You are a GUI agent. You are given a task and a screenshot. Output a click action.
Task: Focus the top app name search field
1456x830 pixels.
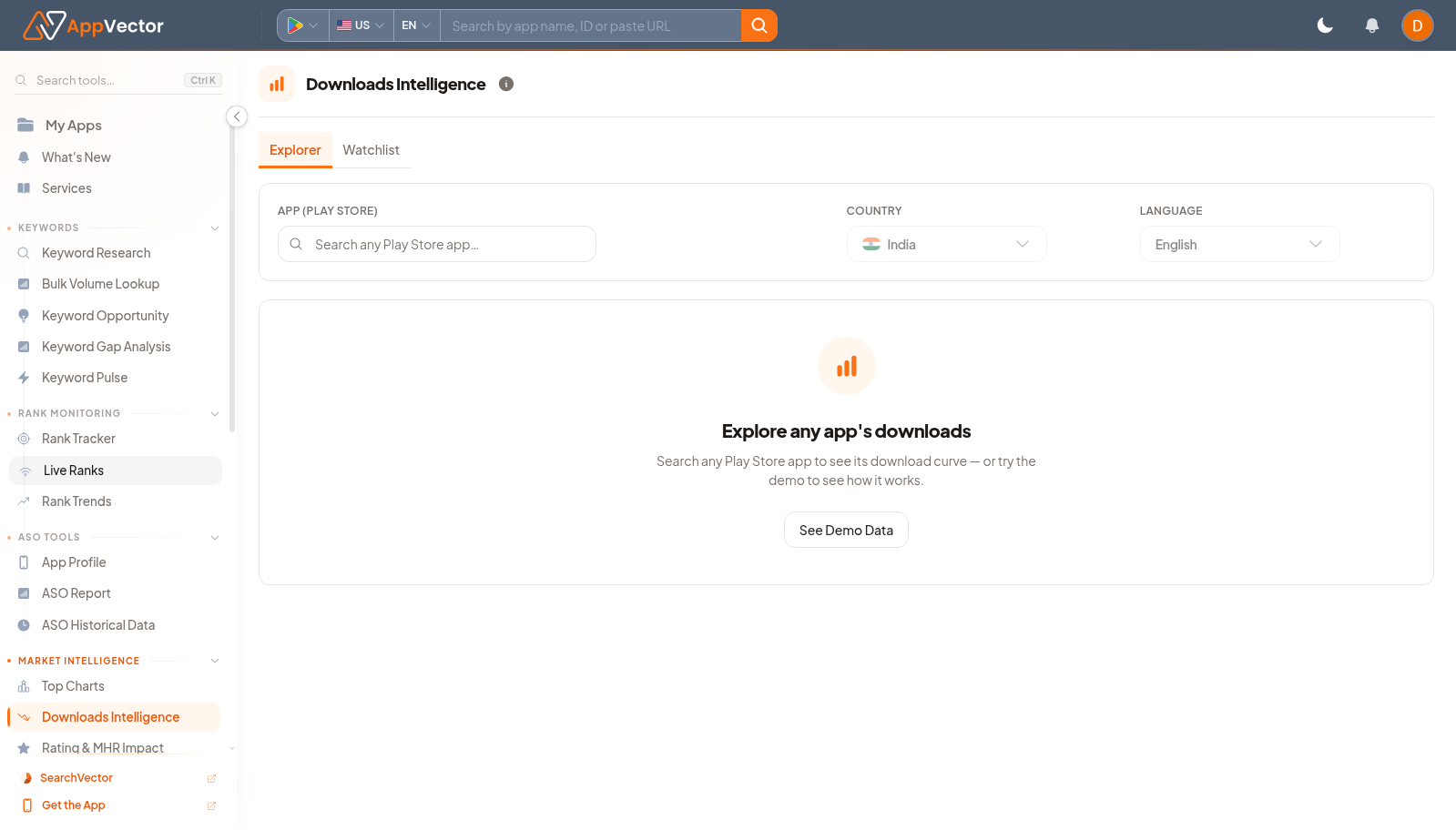tap(590, 25)
